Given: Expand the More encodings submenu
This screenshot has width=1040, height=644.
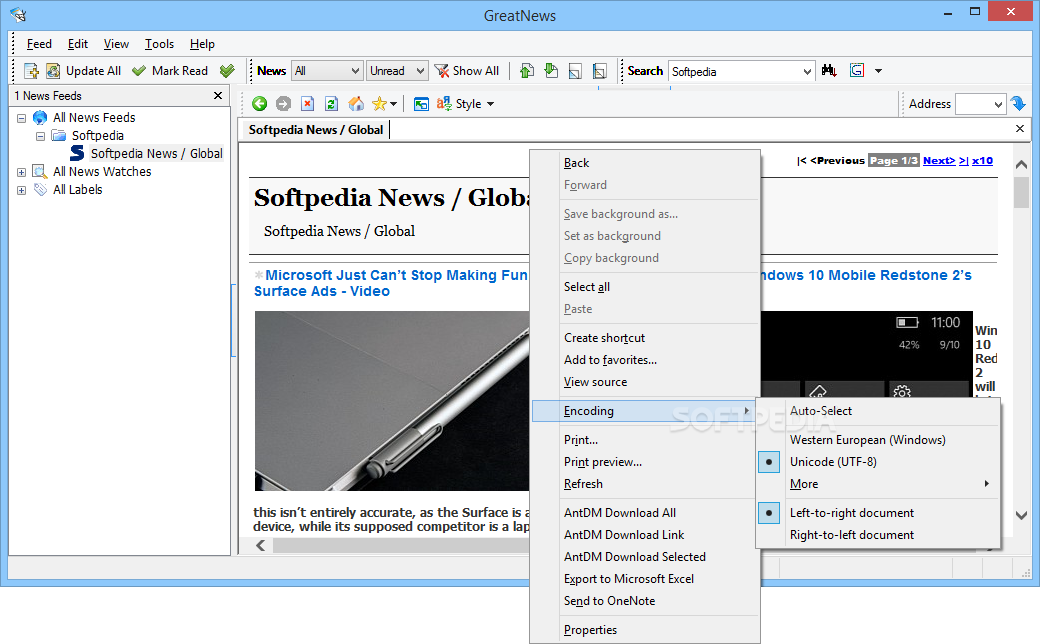Looking at the screenshot, I should [x=878, y=483].
